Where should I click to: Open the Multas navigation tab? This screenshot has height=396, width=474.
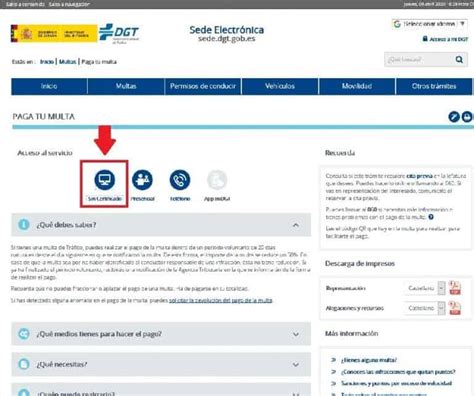pos(126,86)
